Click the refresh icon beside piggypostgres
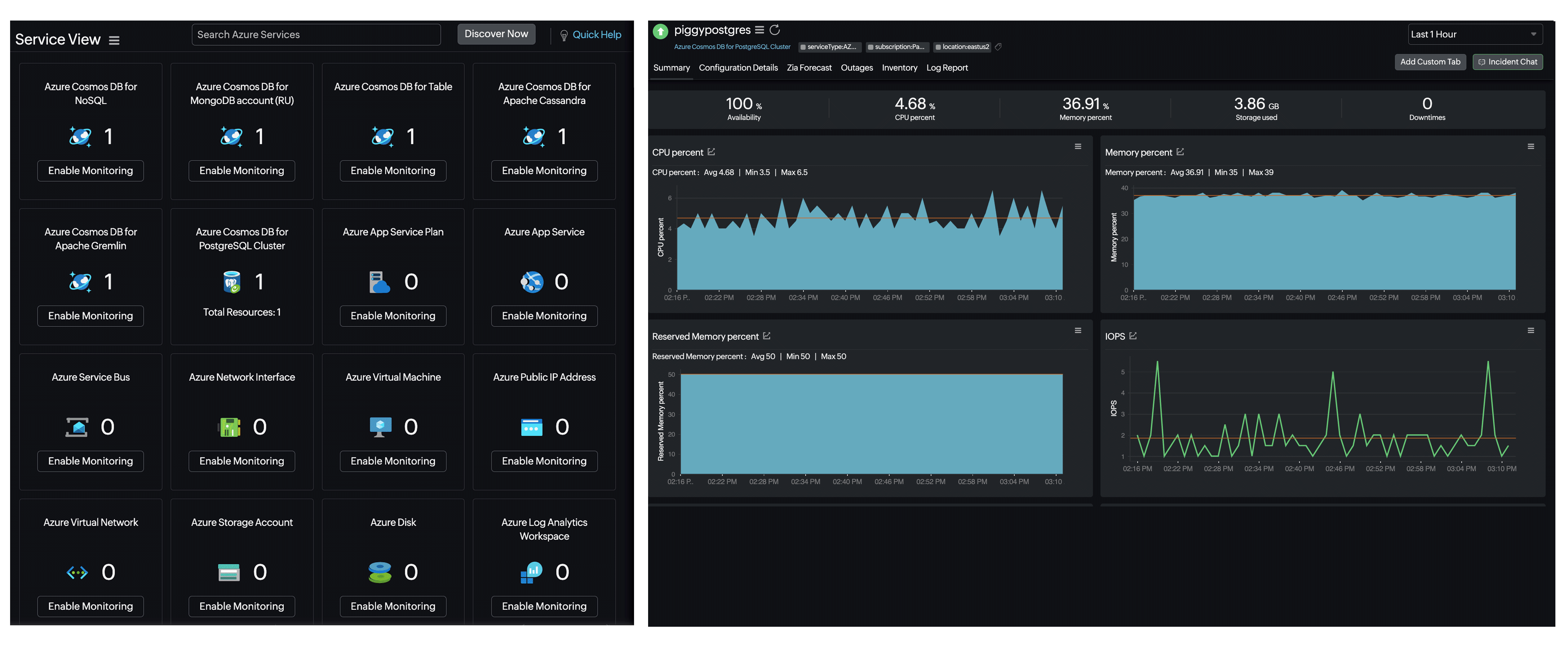 pos(775,30)
